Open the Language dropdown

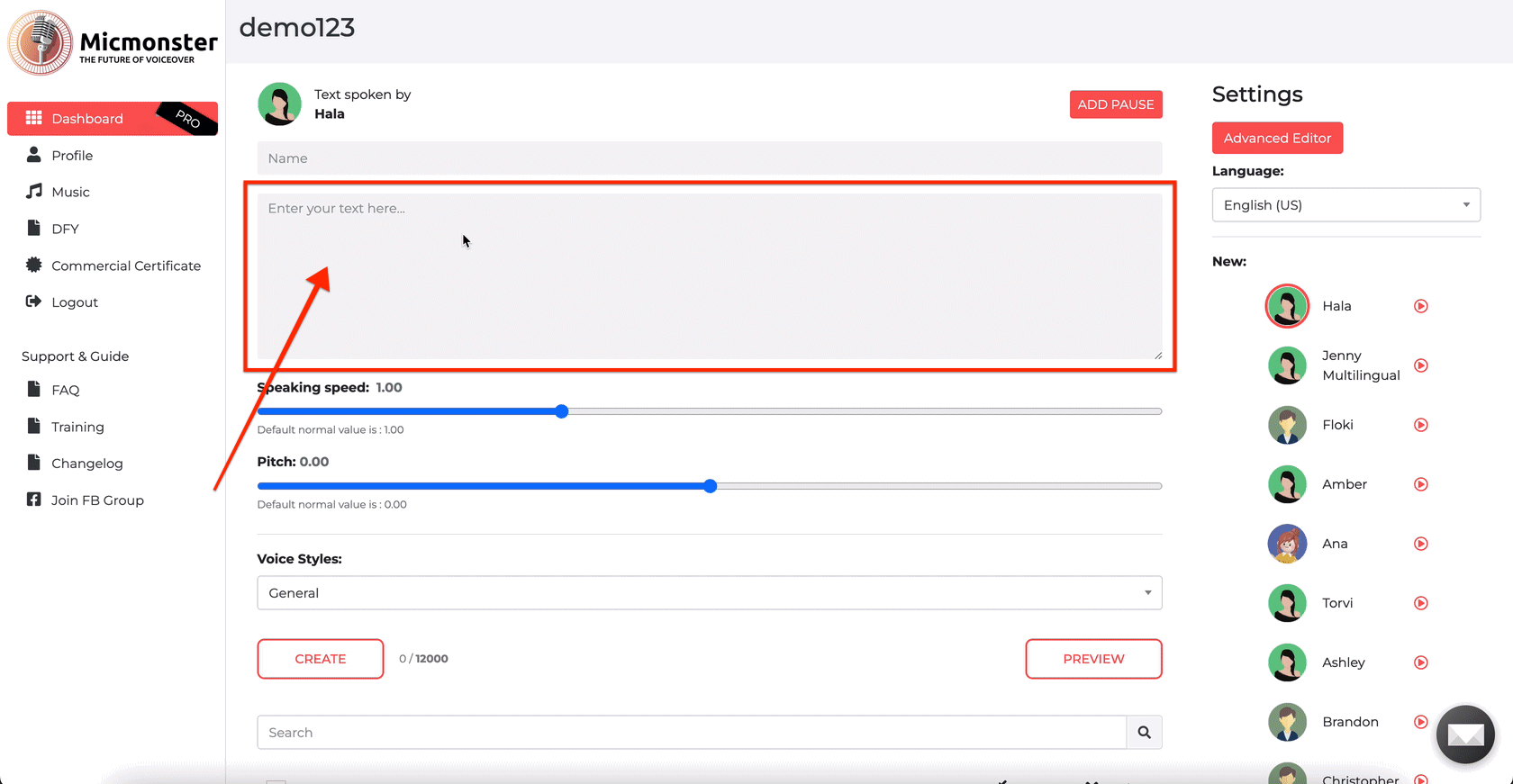(1345, 205)
